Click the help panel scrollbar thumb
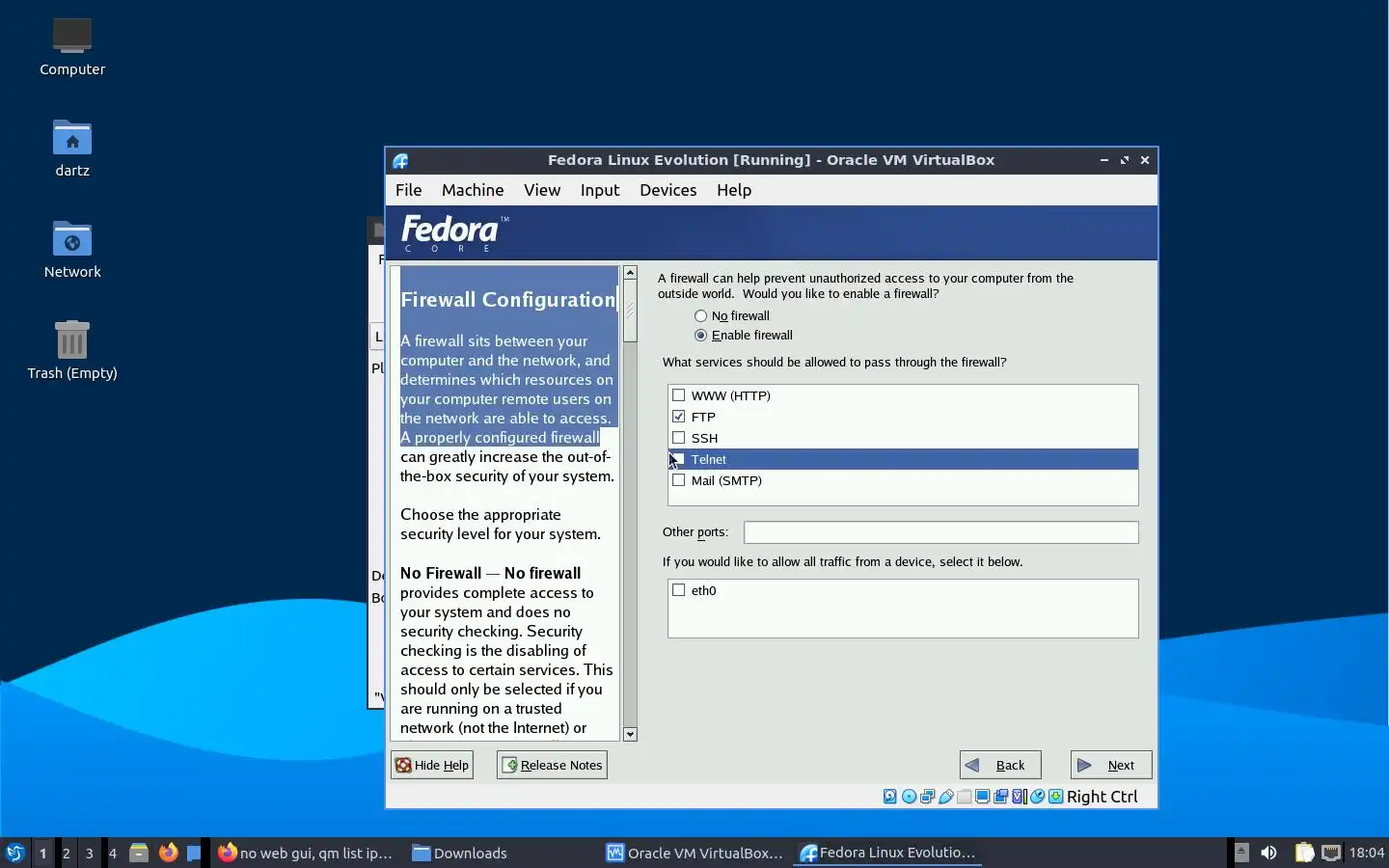This screenshot has width=1389, height=868. [x=630, y=311]
